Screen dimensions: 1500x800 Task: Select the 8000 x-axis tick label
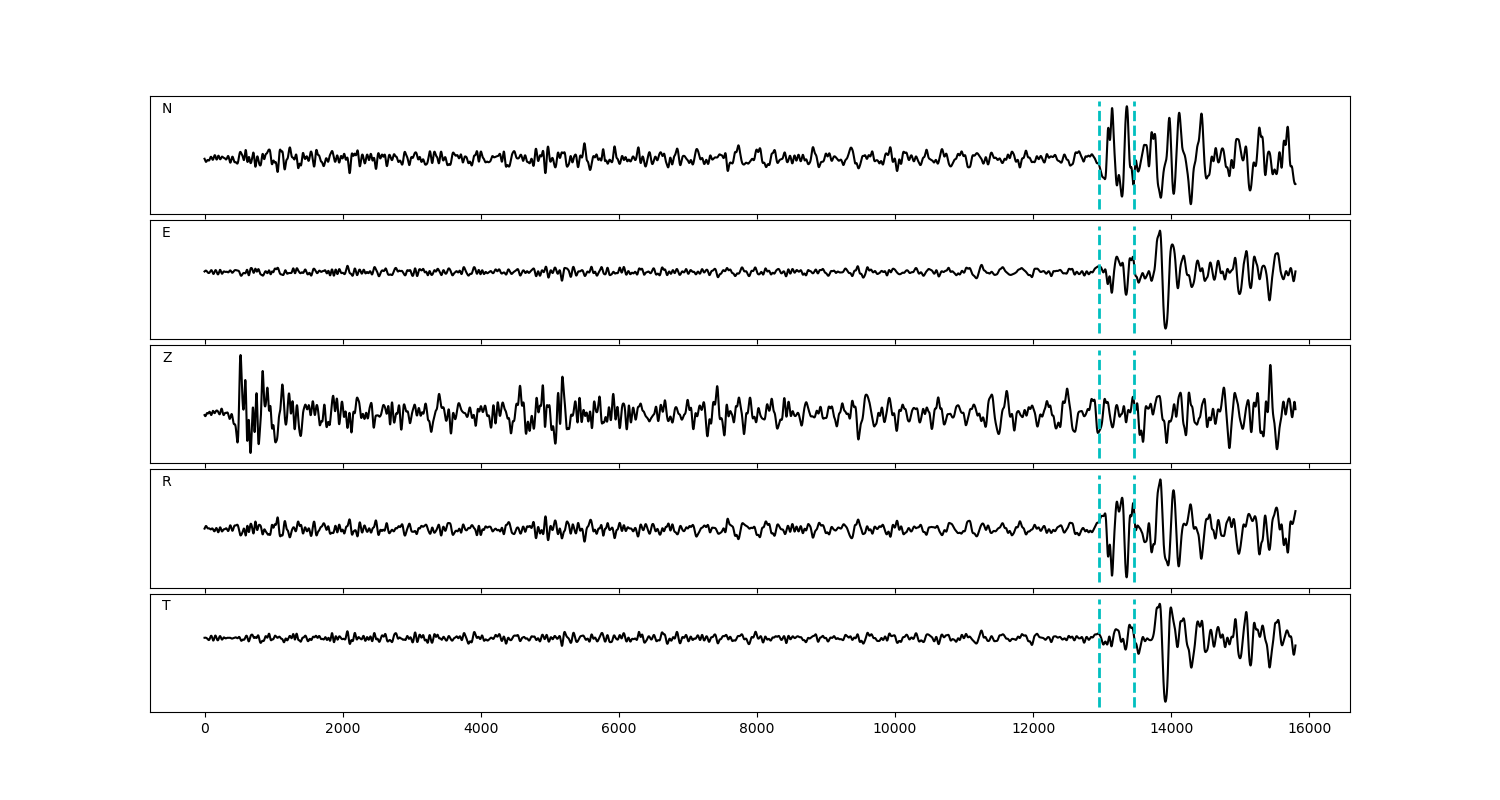click(757, 729)
